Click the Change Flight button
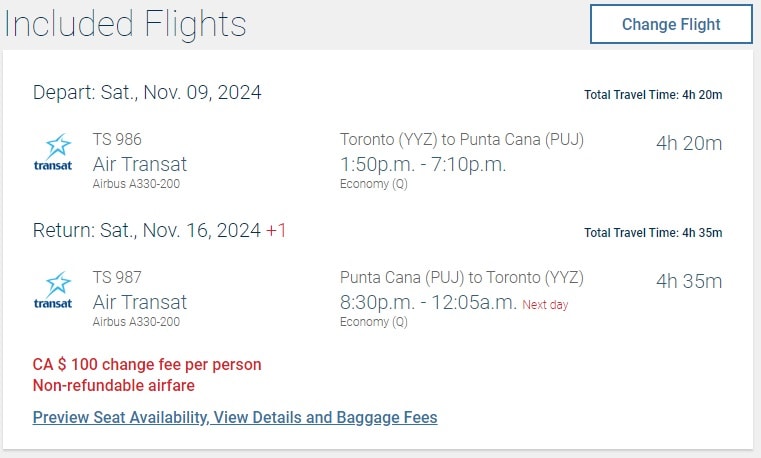 click(671, 25)
